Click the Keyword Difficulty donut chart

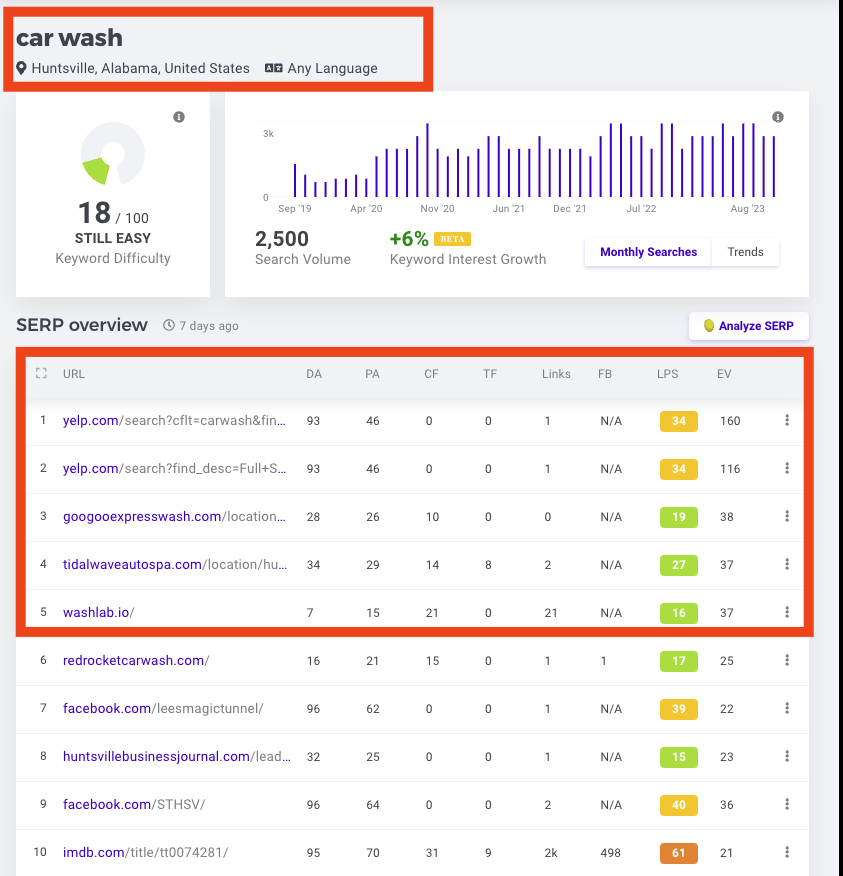113,154
